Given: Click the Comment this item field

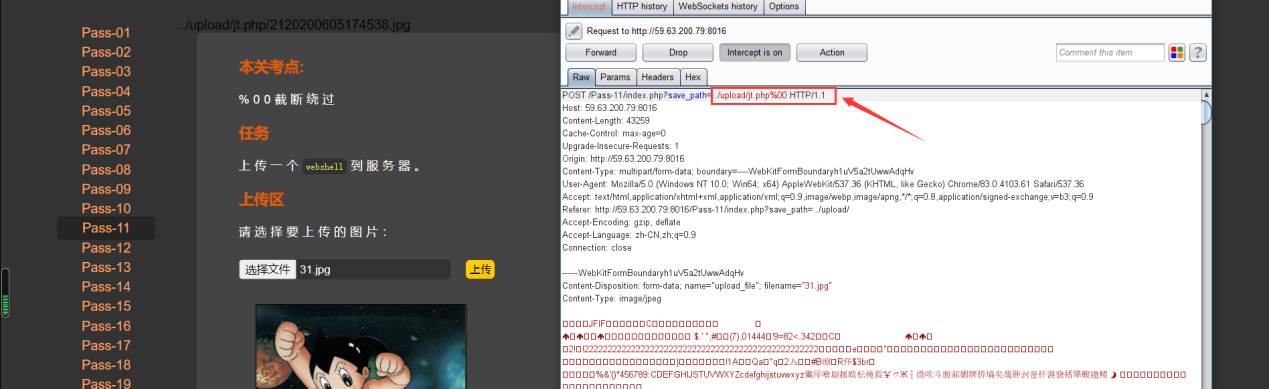Looking at the screenshot, I should coord(1110,52).
